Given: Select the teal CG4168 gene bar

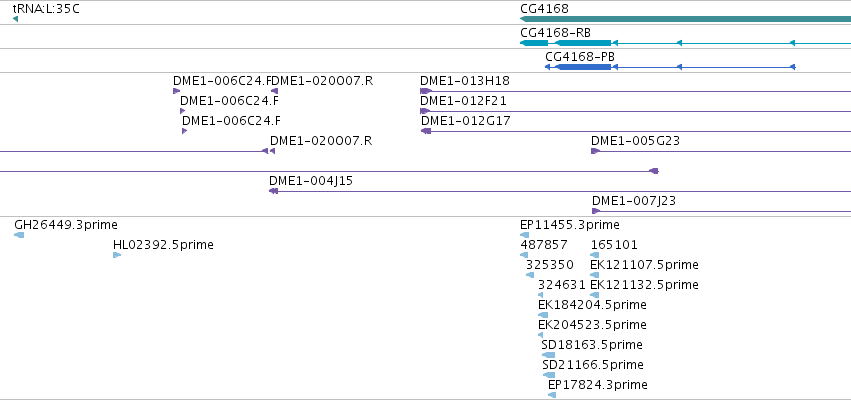Looking at the screenshot, I should tap(685, 20).
